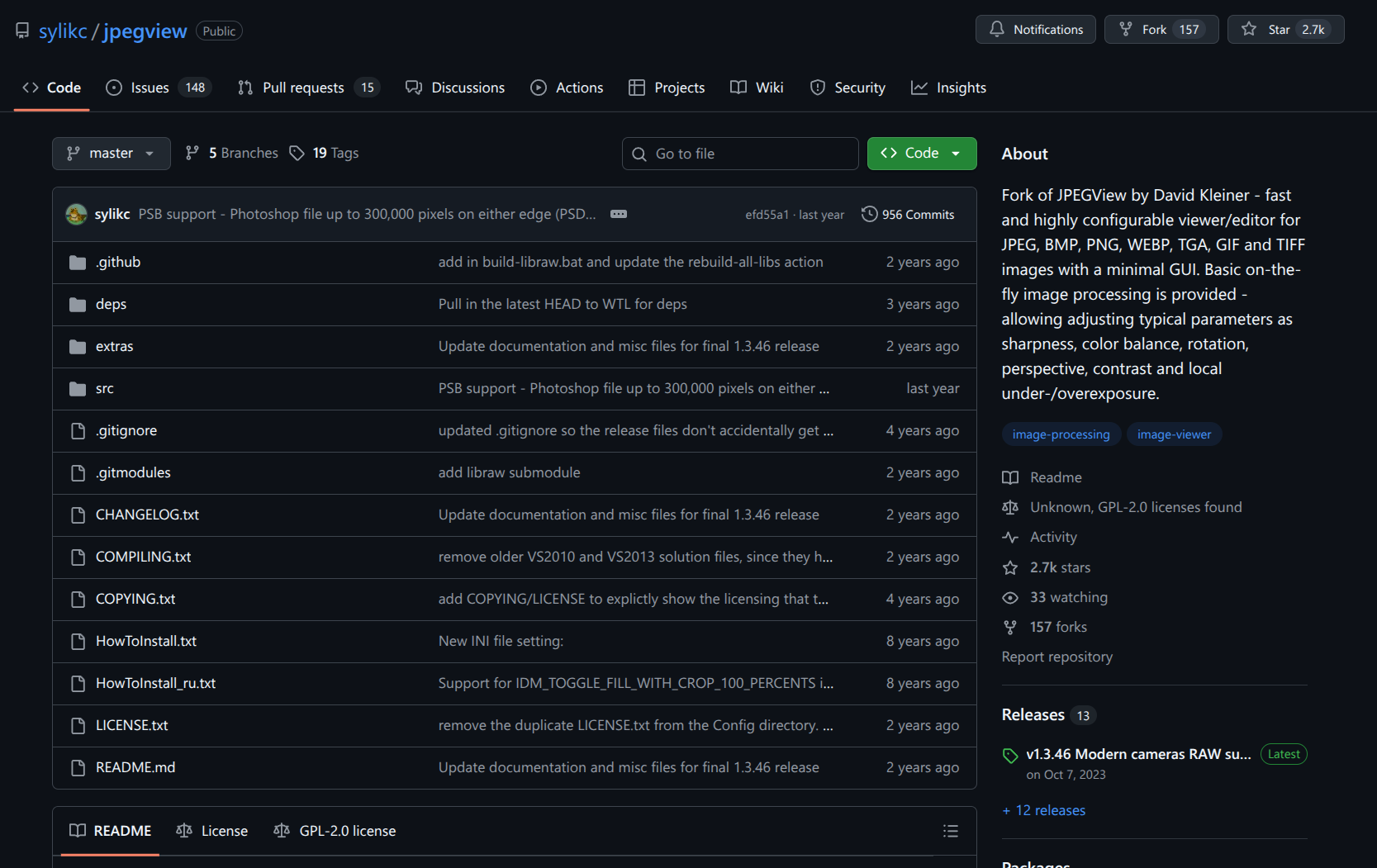Open 'add libraw submodule' commit message
This screenshot has width=1377, height=868.
click(510, 473)
